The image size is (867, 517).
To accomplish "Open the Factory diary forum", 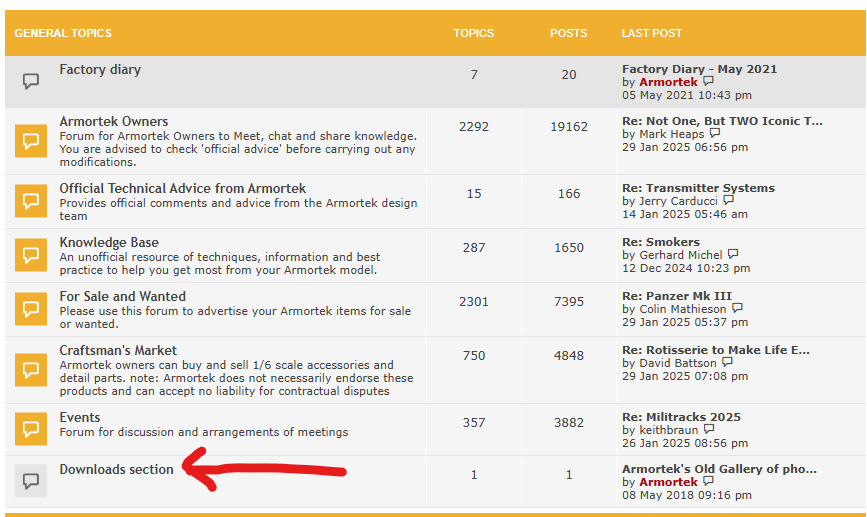I will pyautogui.click(x=100, y=70).
